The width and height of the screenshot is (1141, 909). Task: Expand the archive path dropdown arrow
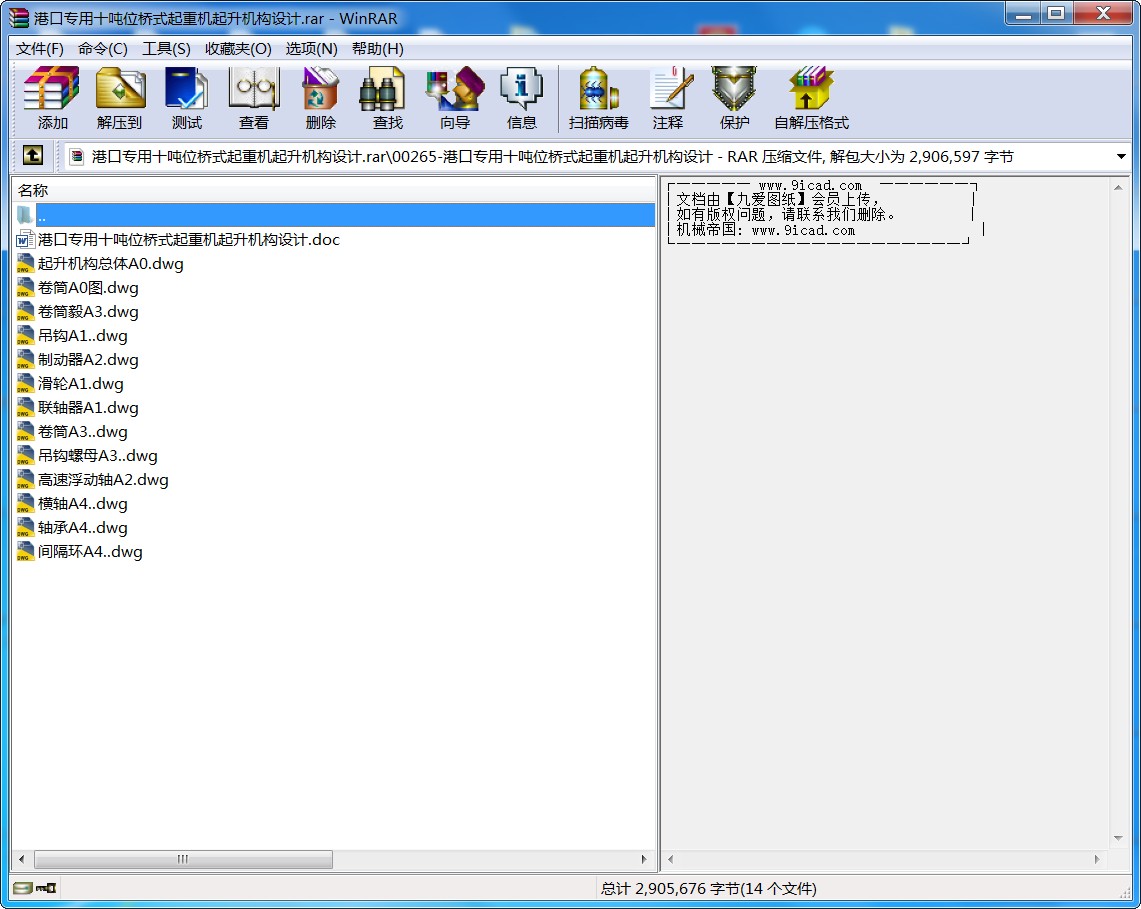tap(1121, 157)
